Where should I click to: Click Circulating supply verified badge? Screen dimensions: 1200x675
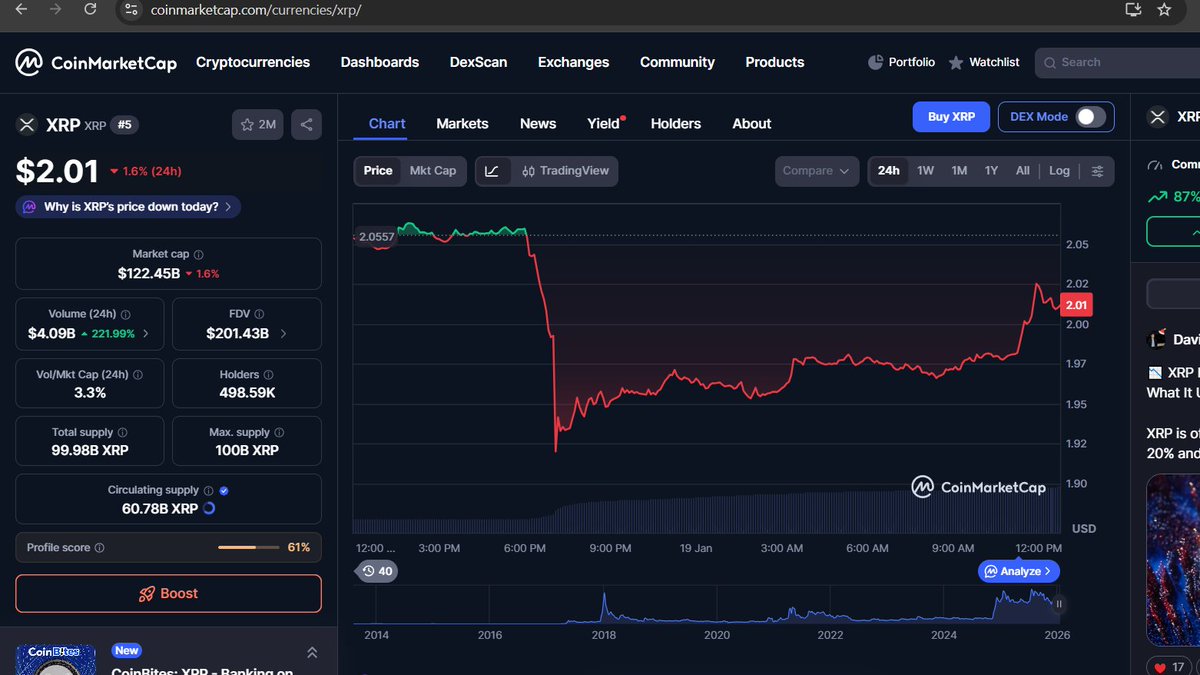[x=224, y=491]
